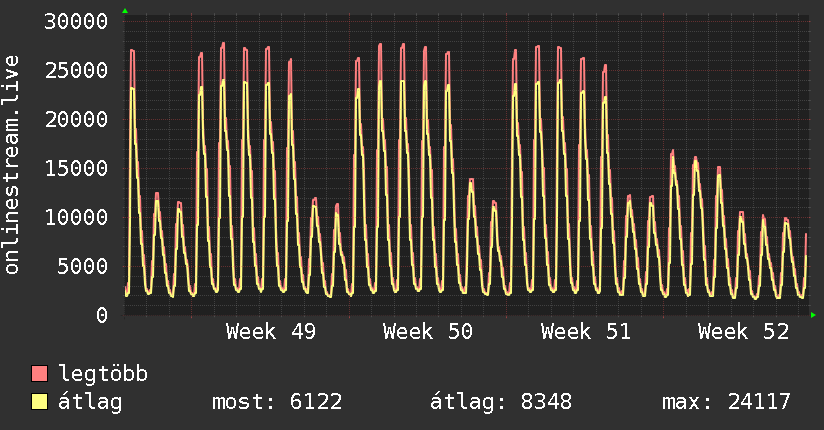This screenshot has width=824, height=430.
Task: Click the max: 24117 statistic
Action: pyautogui.click(x=726, y=403)
